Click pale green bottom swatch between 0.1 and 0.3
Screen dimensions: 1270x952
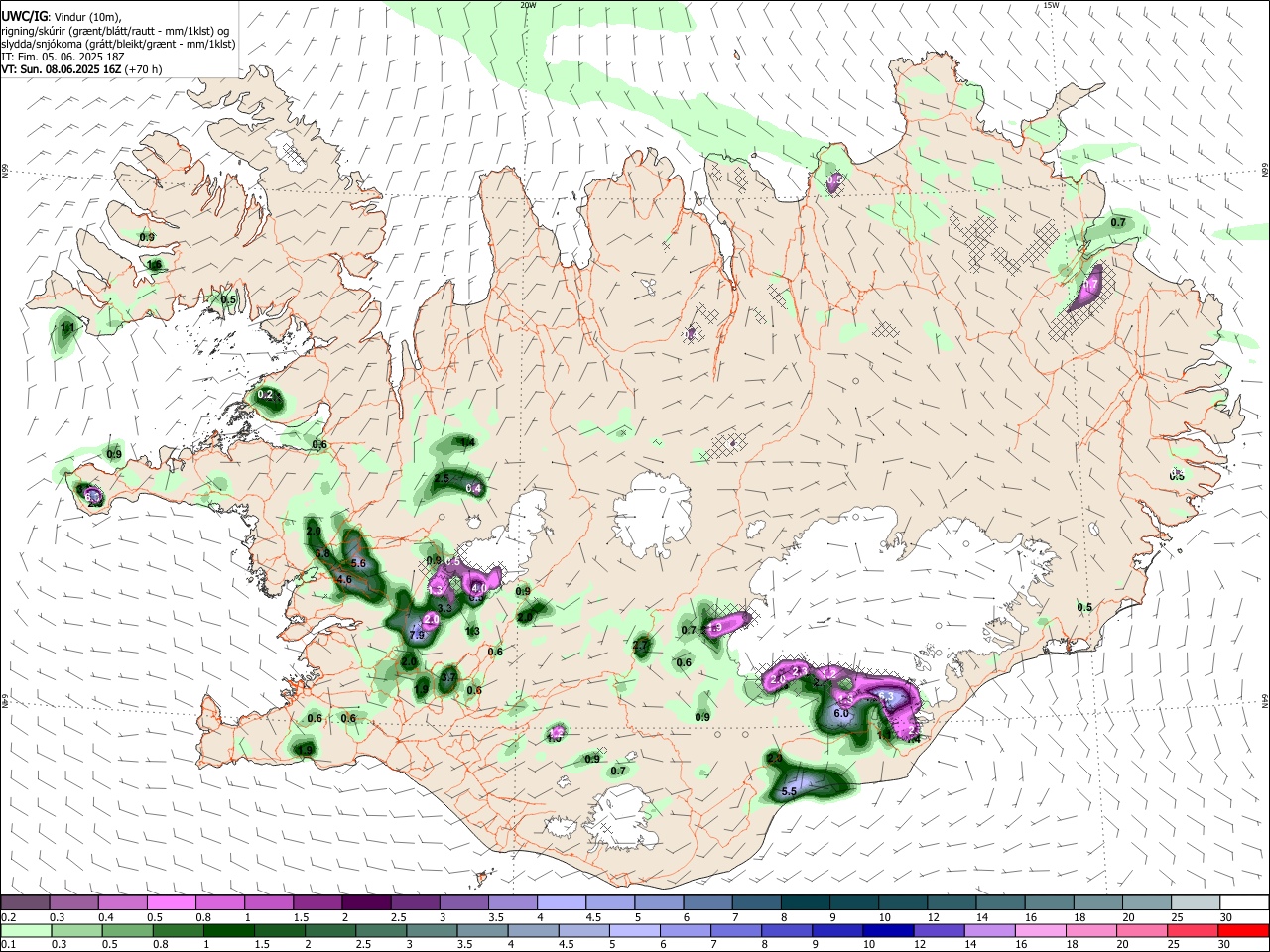point(25,930)
